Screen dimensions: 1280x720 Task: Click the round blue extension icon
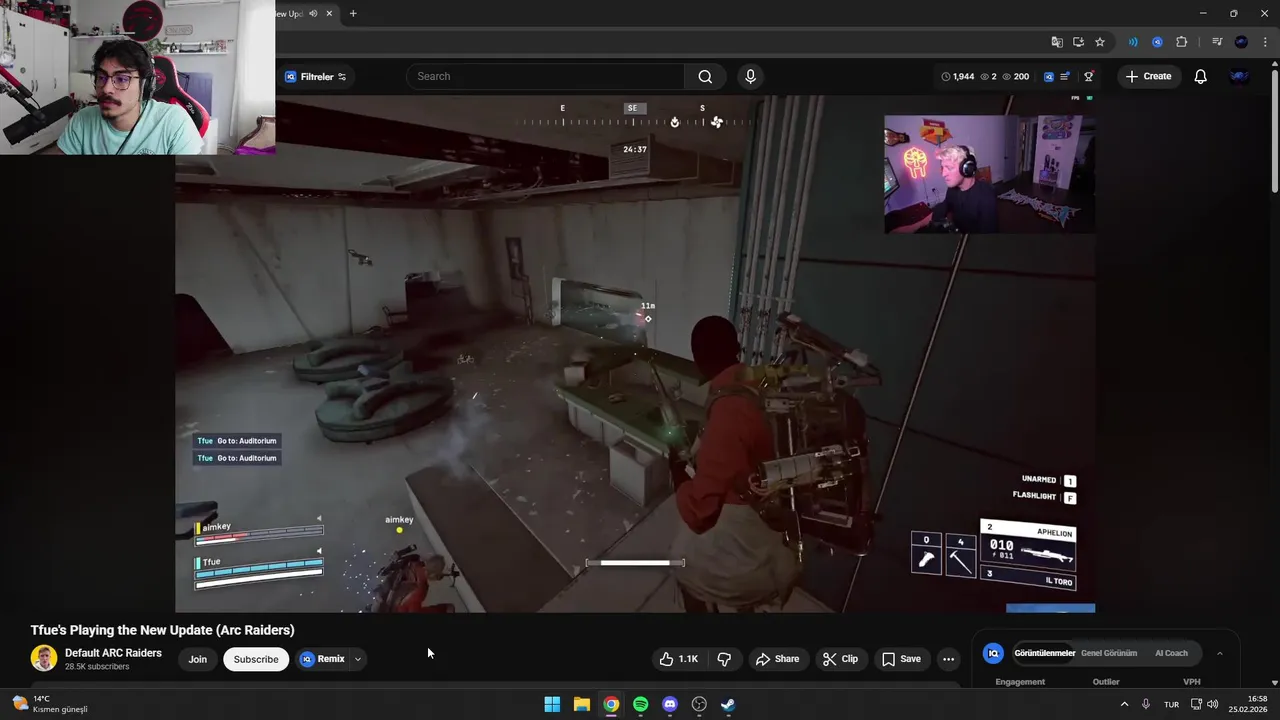[x=1157, y=42]
